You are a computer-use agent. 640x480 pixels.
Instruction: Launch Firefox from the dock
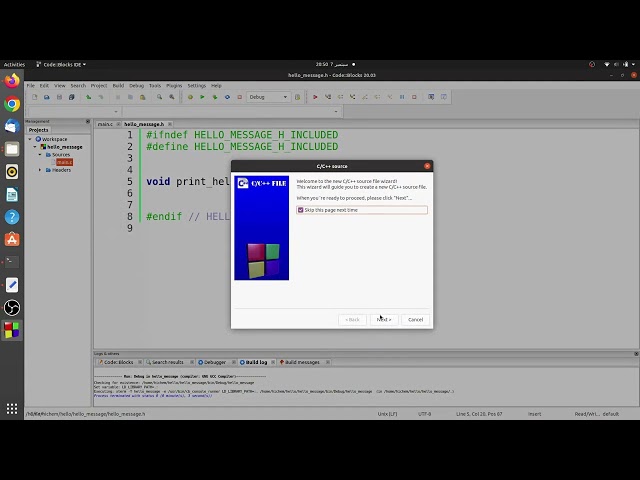[12, 81]
